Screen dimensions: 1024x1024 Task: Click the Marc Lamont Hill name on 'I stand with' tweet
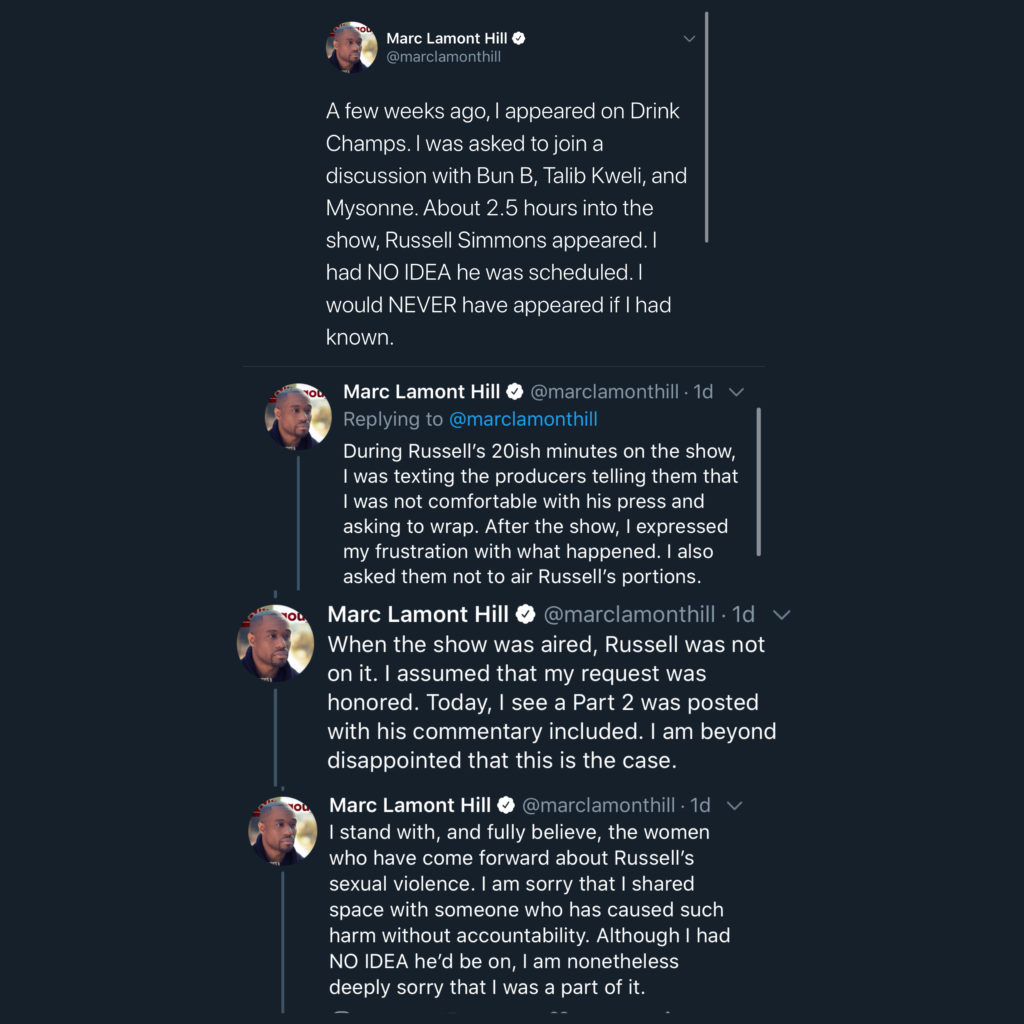pyautogui.click(x=410, y=805)
